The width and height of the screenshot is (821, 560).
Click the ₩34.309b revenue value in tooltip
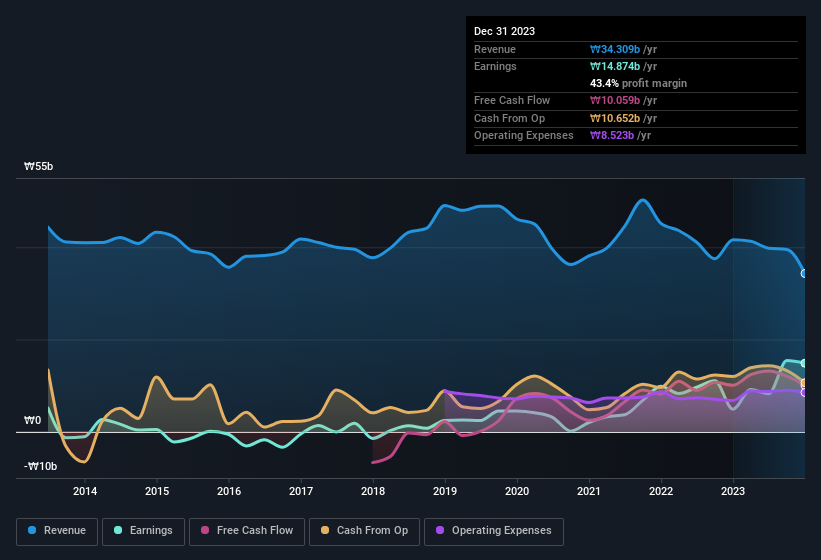[615, 49]
